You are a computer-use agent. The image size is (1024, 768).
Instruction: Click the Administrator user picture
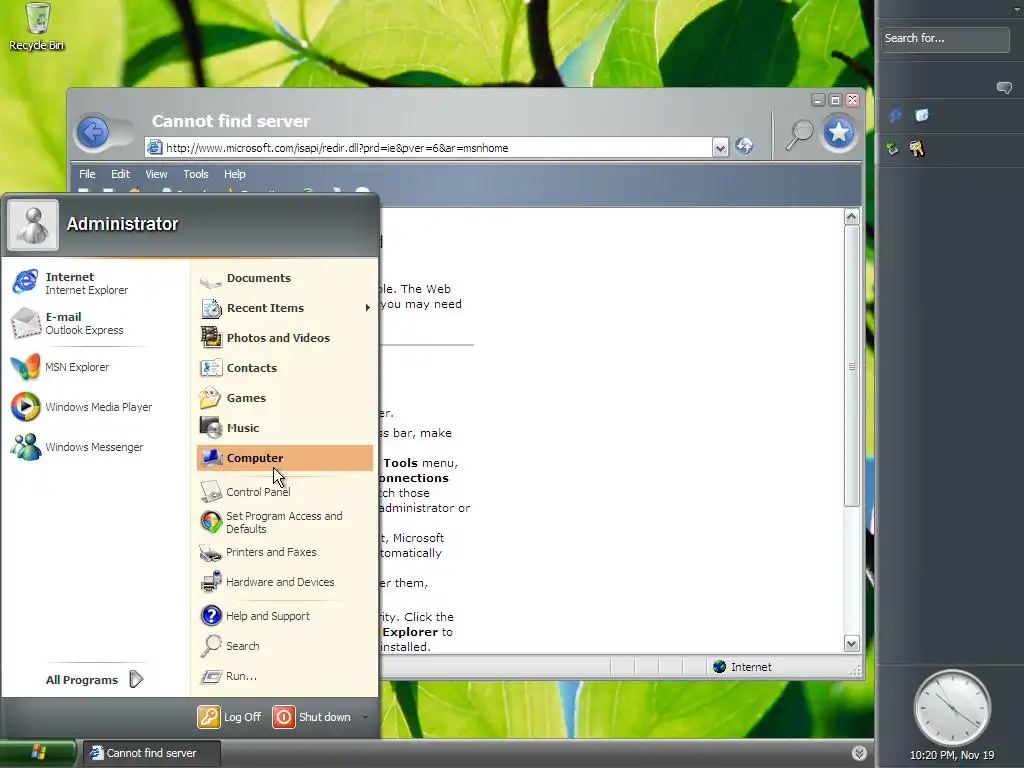coord(33,225)
